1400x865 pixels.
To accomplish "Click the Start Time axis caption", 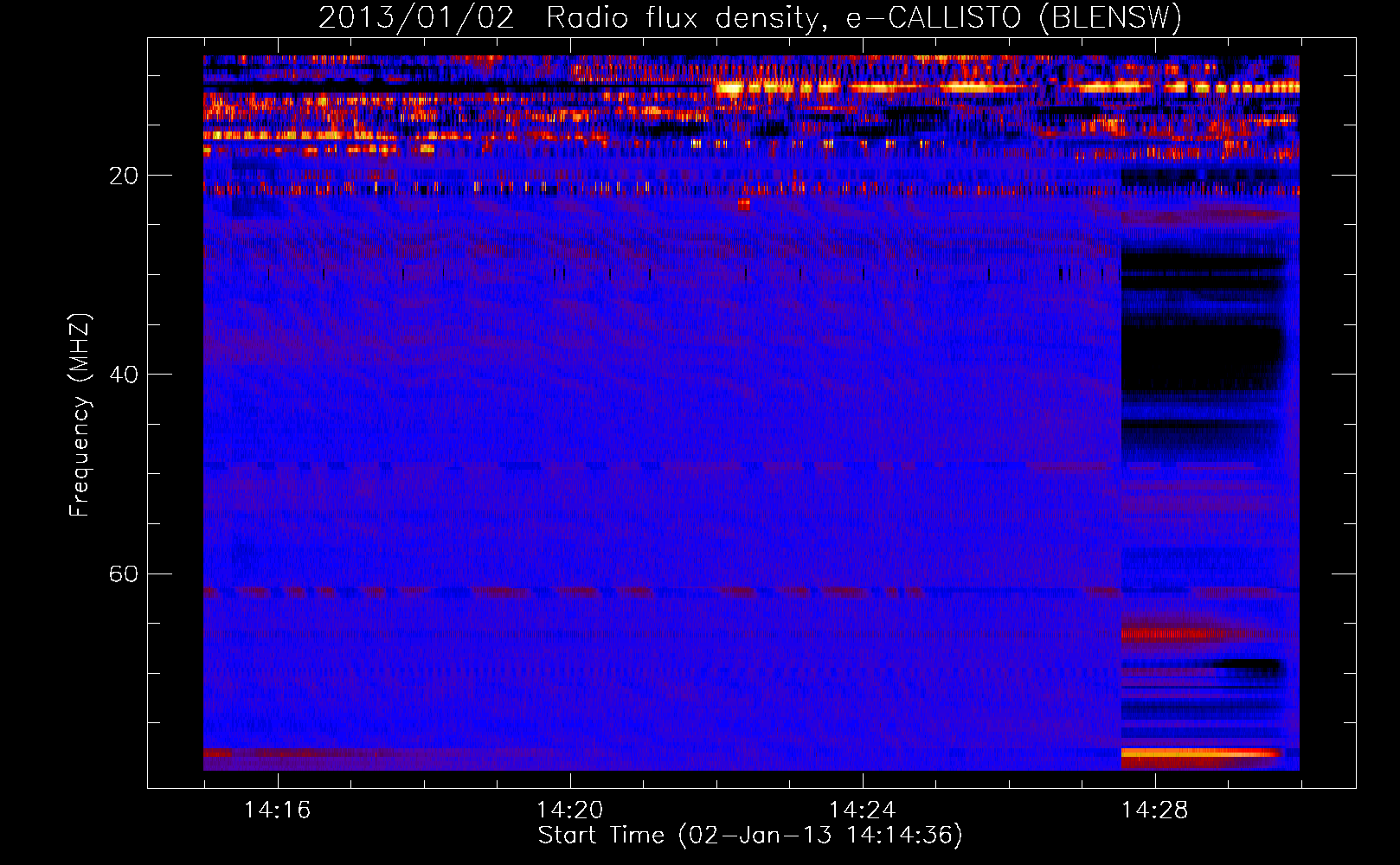I will click(x=750, y=836).
